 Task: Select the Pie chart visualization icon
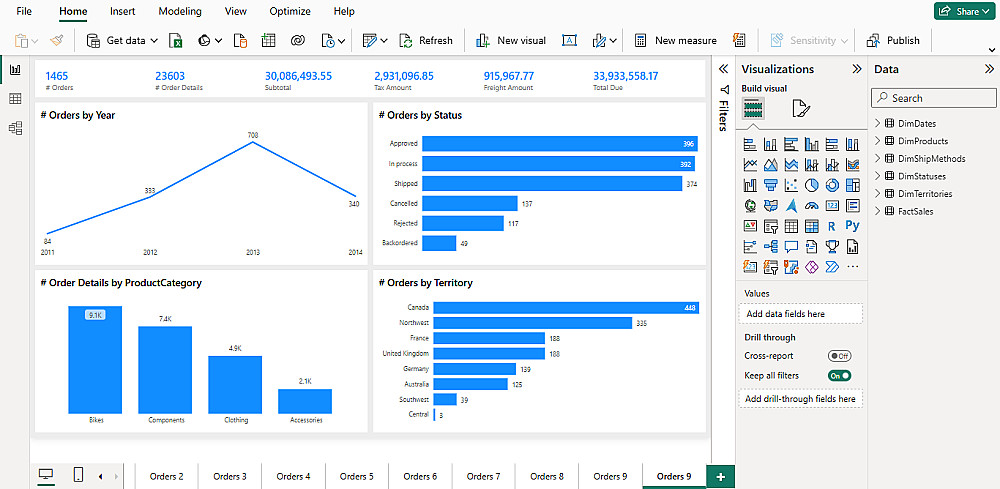pos(811,185)
